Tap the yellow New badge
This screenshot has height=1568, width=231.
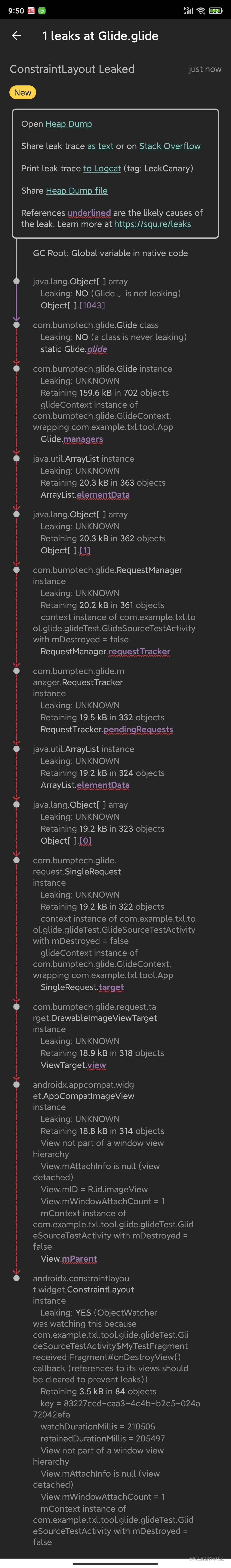22,92
